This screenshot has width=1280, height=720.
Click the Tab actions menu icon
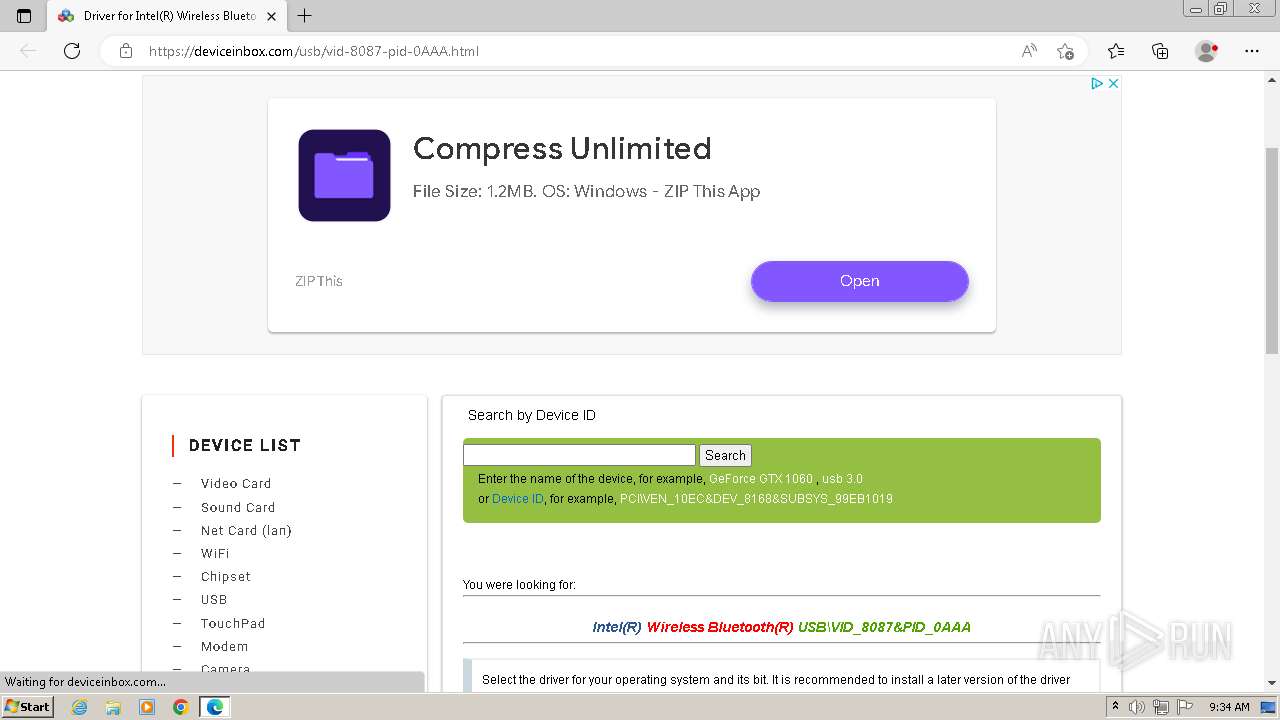[x=24, y=16]
